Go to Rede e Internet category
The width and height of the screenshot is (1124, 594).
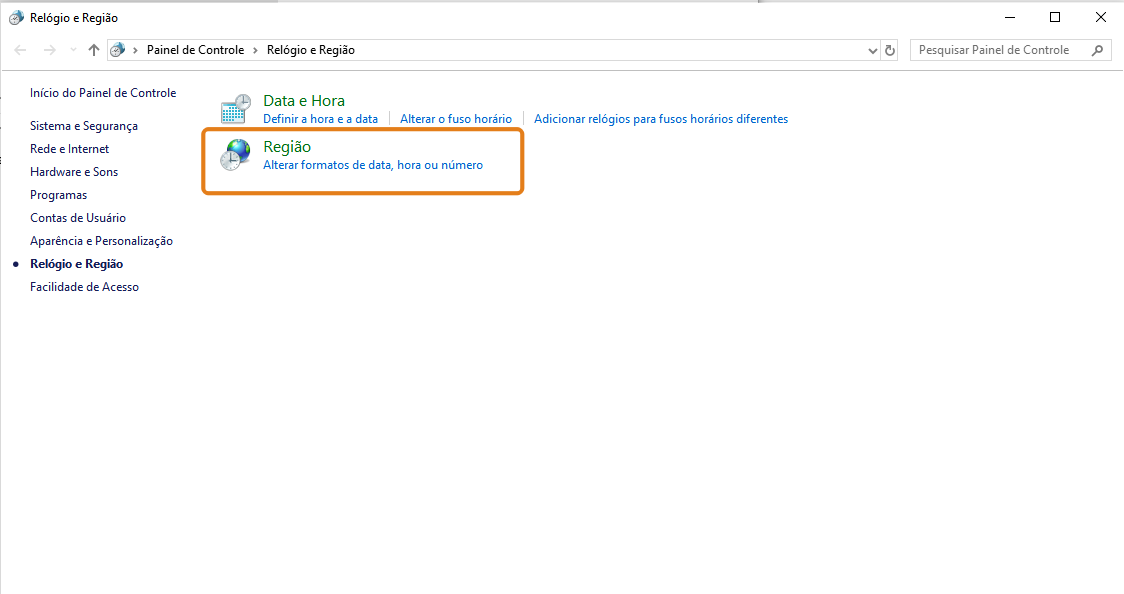70,149
